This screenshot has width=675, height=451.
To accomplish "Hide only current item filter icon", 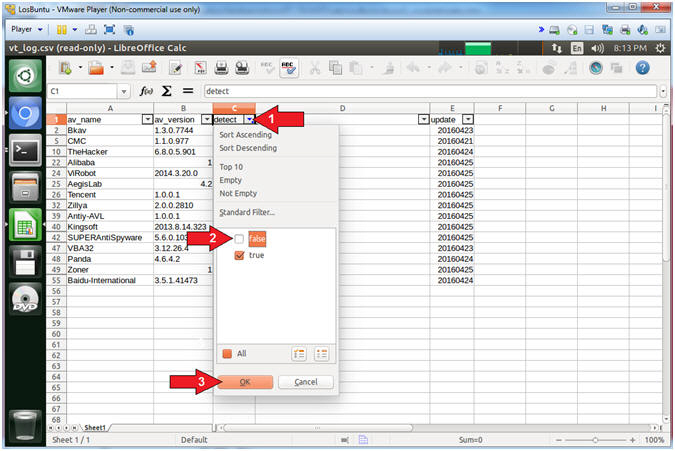I will (x=322, y=354).
